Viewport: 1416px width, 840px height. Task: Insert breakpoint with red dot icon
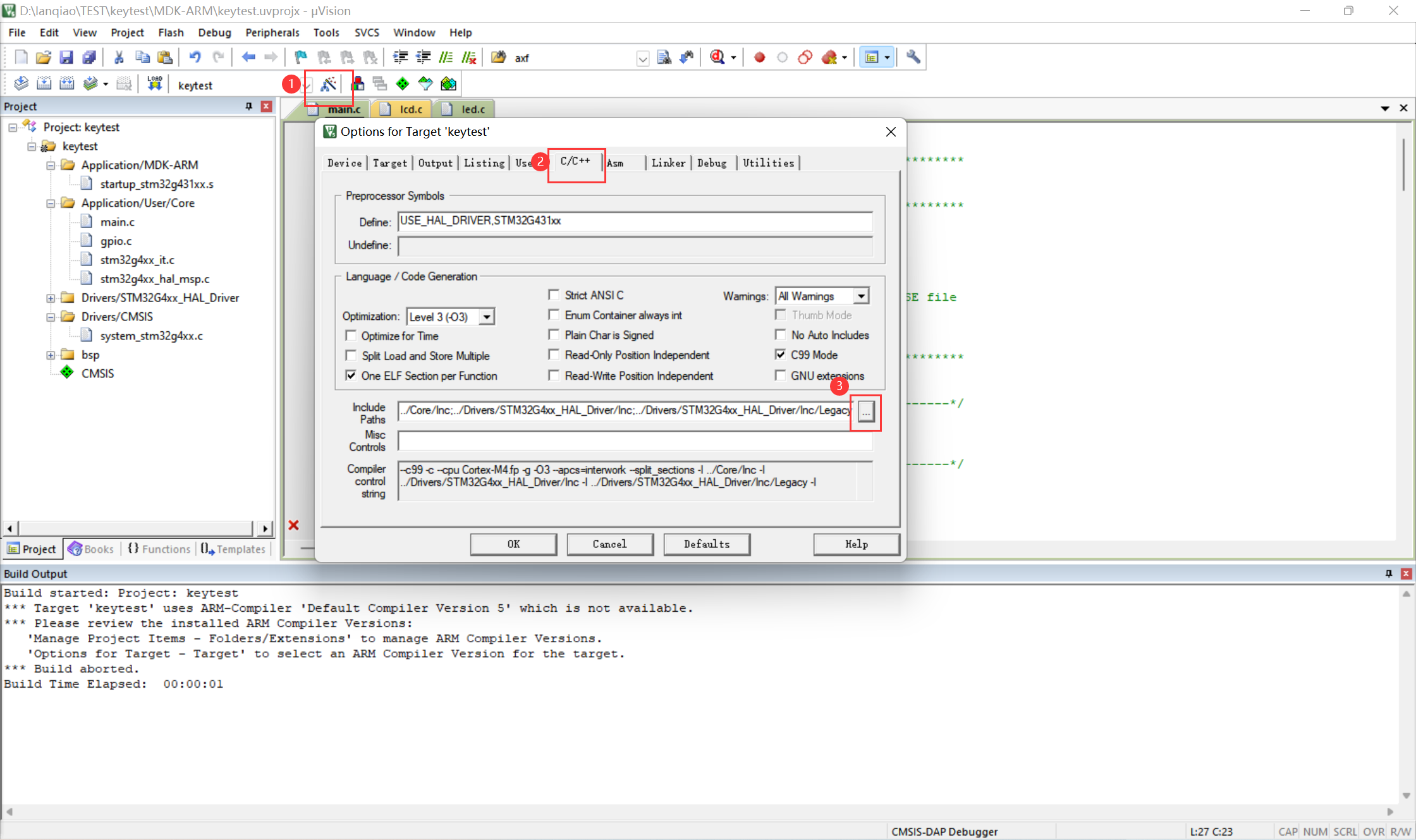coord(759,58)
